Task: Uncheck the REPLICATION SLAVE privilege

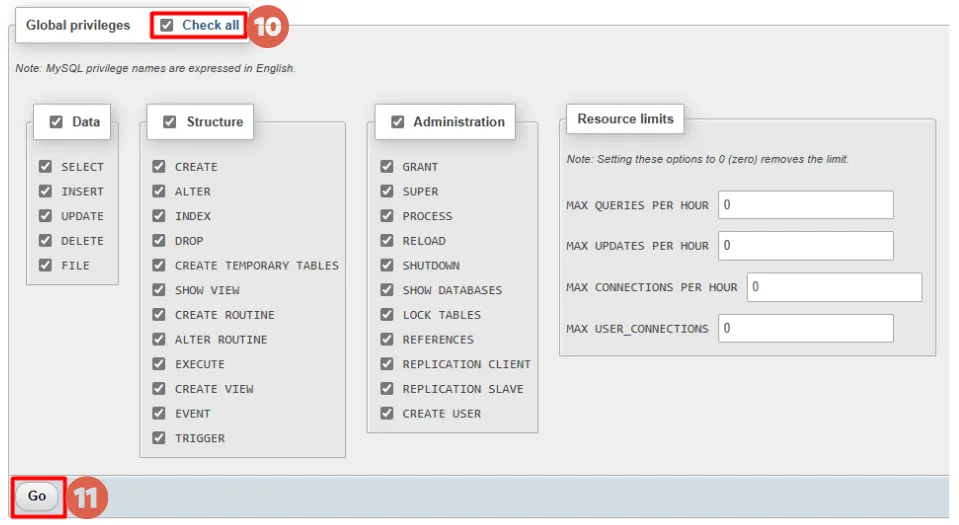Action: pos(387,389)
